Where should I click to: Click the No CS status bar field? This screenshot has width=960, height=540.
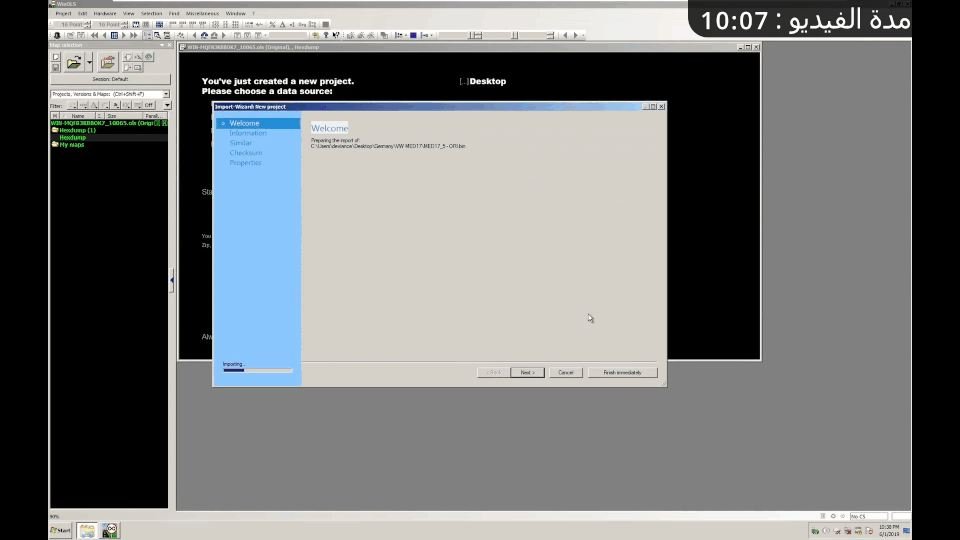coord(868,516)
